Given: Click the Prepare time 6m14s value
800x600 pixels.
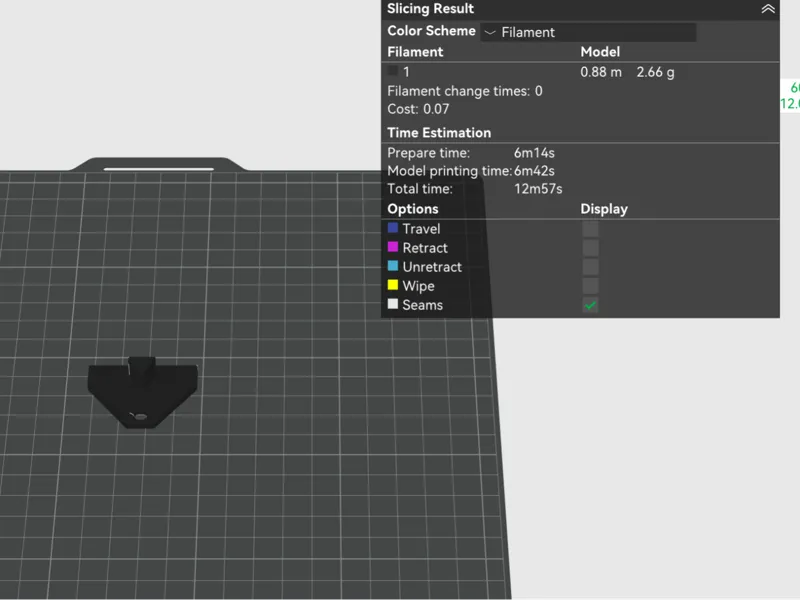Looking at the screenshot, I should click(x=534, y=153).
